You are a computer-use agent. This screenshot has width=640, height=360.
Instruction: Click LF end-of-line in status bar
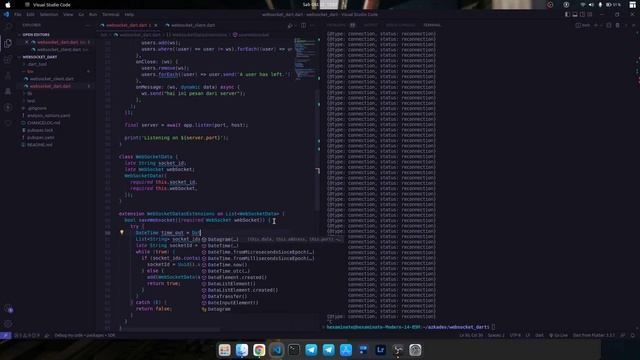(527, 336)
